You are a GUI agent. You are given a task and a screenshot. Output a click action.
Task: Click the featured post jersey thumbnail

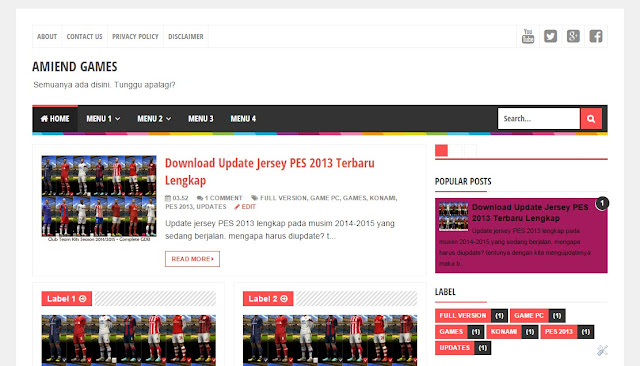(99, 199)
